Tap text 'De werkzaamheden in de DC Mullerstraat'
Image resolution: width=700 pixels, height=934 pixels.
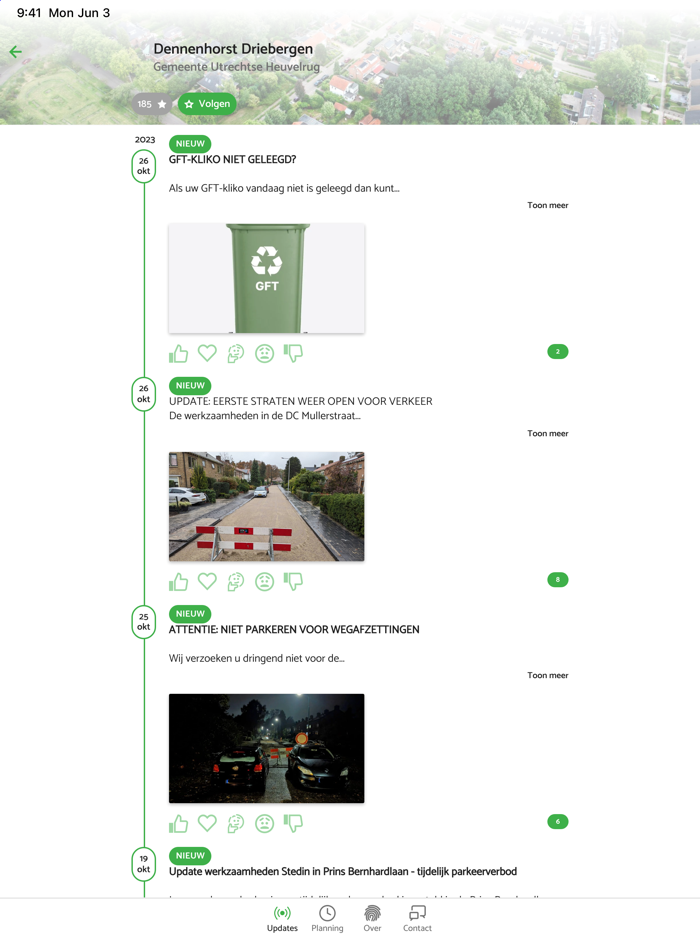pos(265,416)
